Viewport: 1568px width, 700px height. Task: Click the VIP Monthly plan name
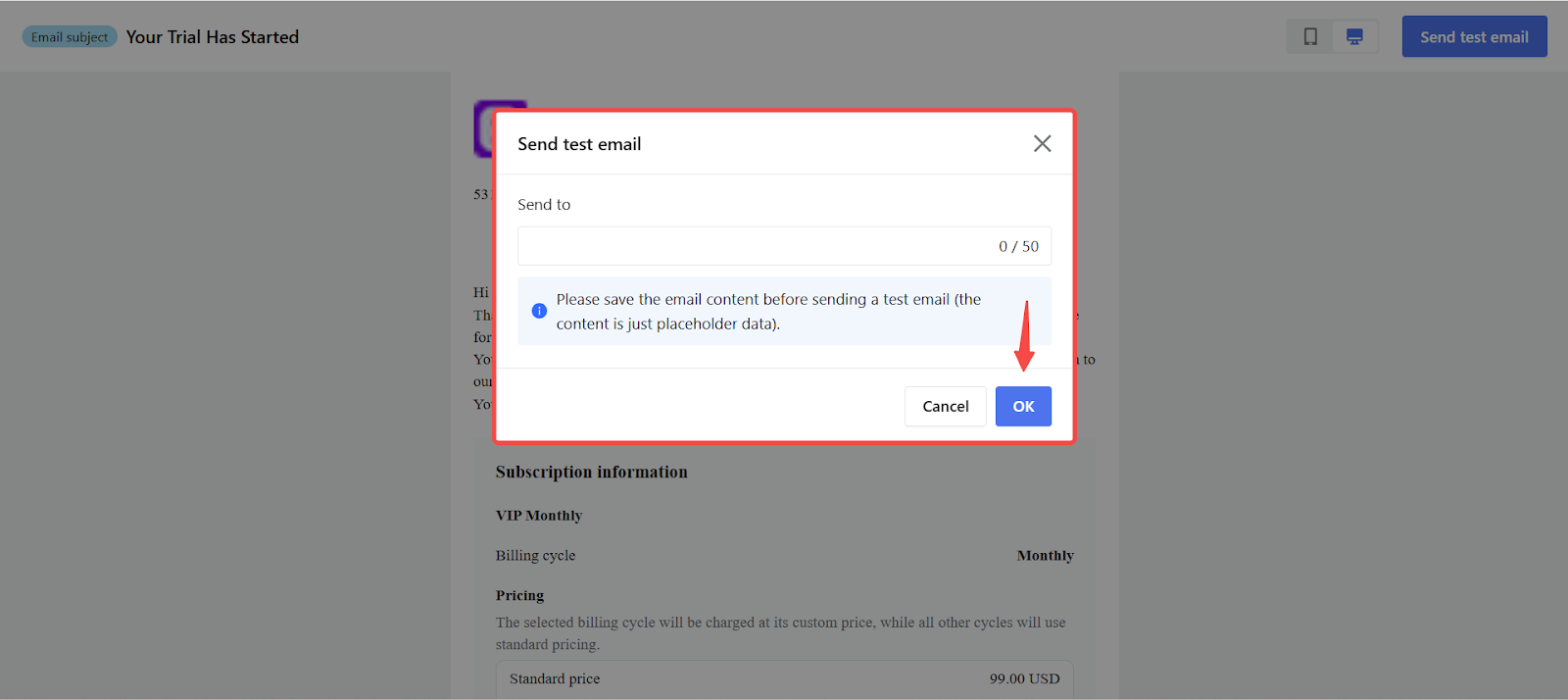(x=539, y=516)
